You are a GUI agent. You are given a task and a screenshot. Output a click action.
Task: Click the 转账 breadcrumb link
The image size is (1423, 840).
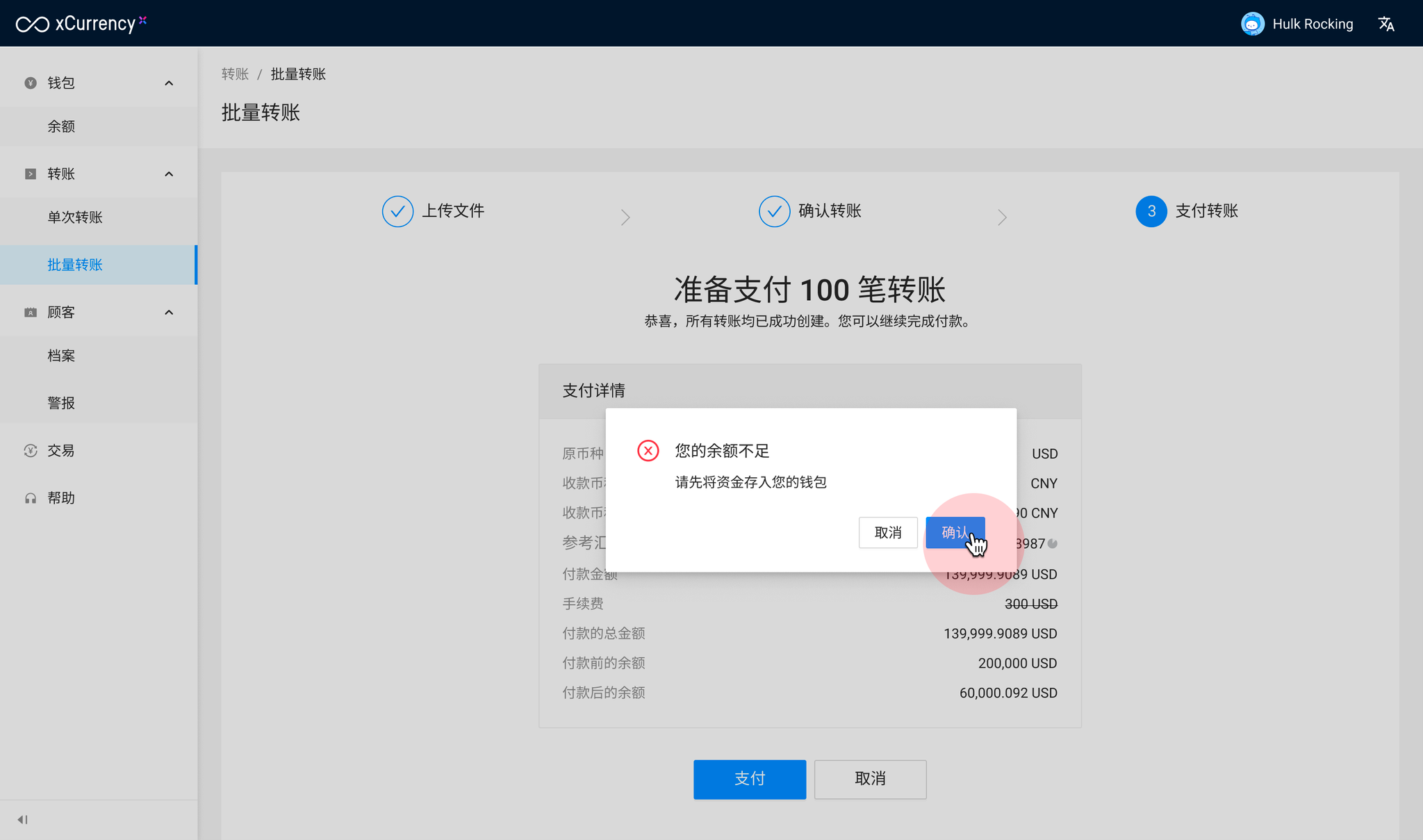click(x=235, y=74)
